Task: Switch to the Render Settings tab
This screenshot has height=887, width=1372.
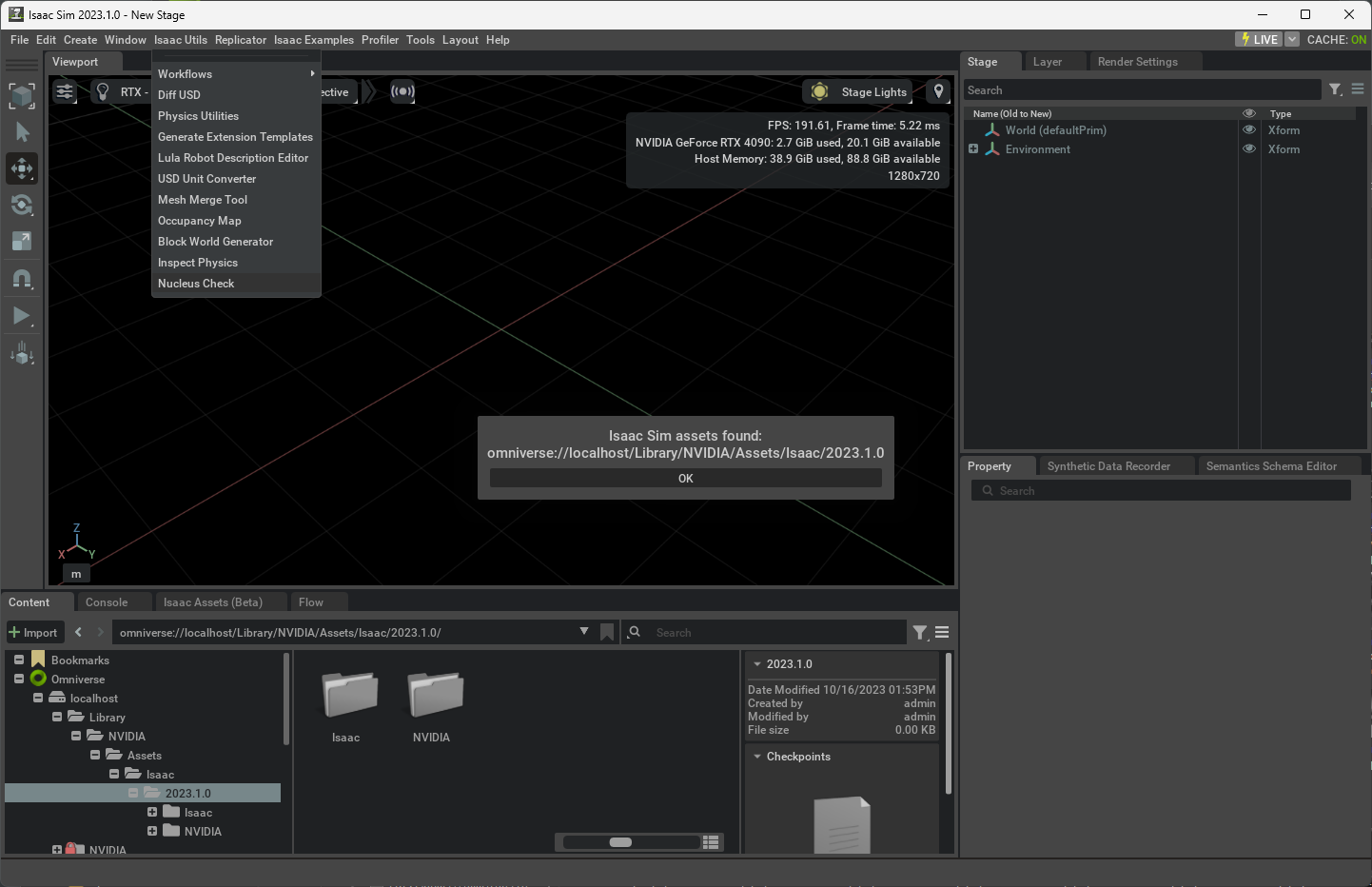Action: tap(1137, 62)
